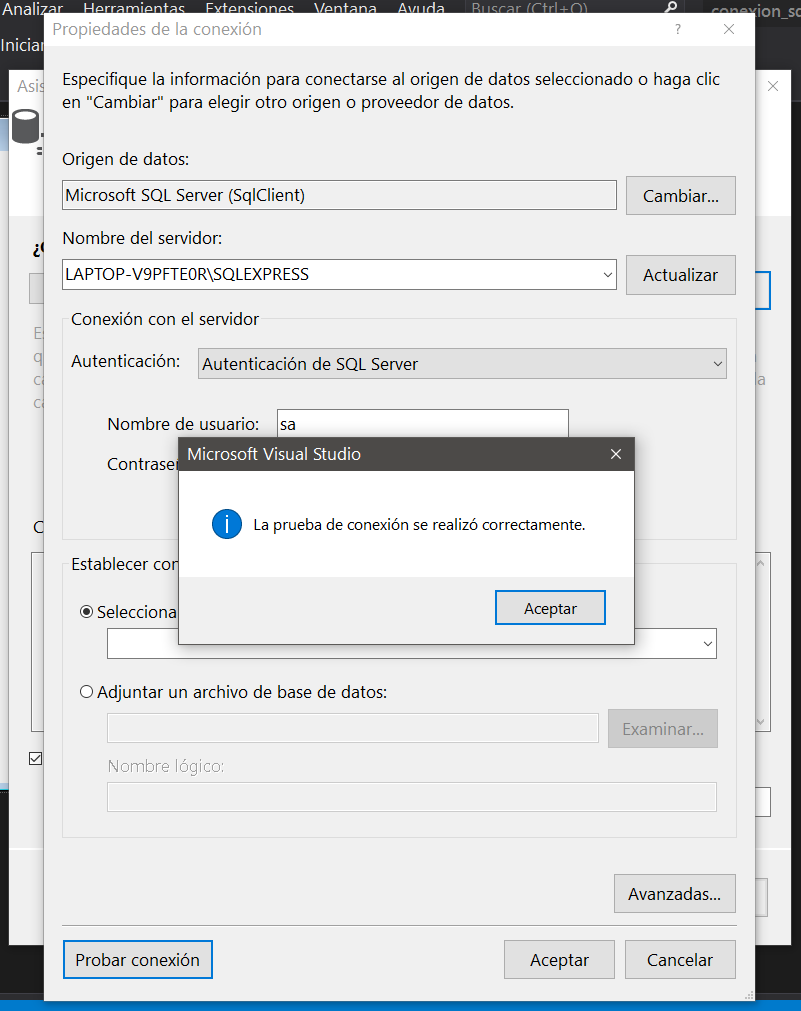Click the blue information icon in the message box
Screen dimensions: 801x1011
[226, 523]
